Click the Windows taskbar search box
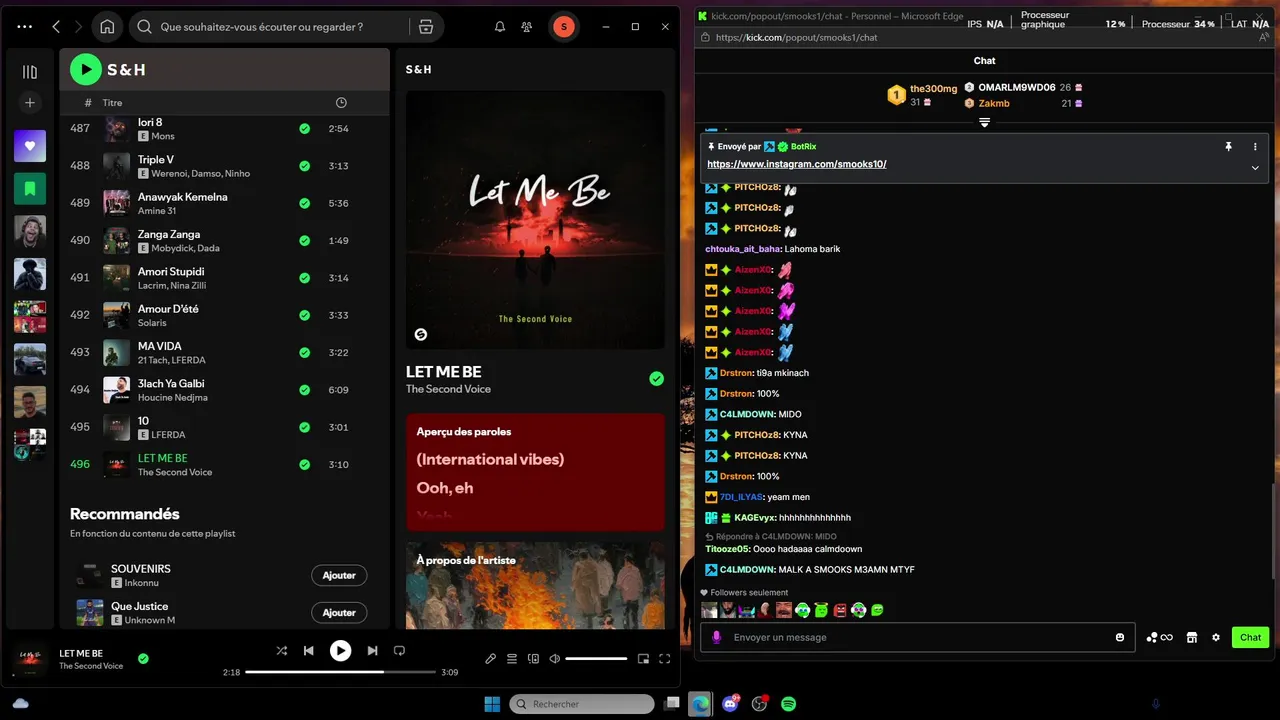The height and width of the screenshot is (720, 1280). click(582, 704)
